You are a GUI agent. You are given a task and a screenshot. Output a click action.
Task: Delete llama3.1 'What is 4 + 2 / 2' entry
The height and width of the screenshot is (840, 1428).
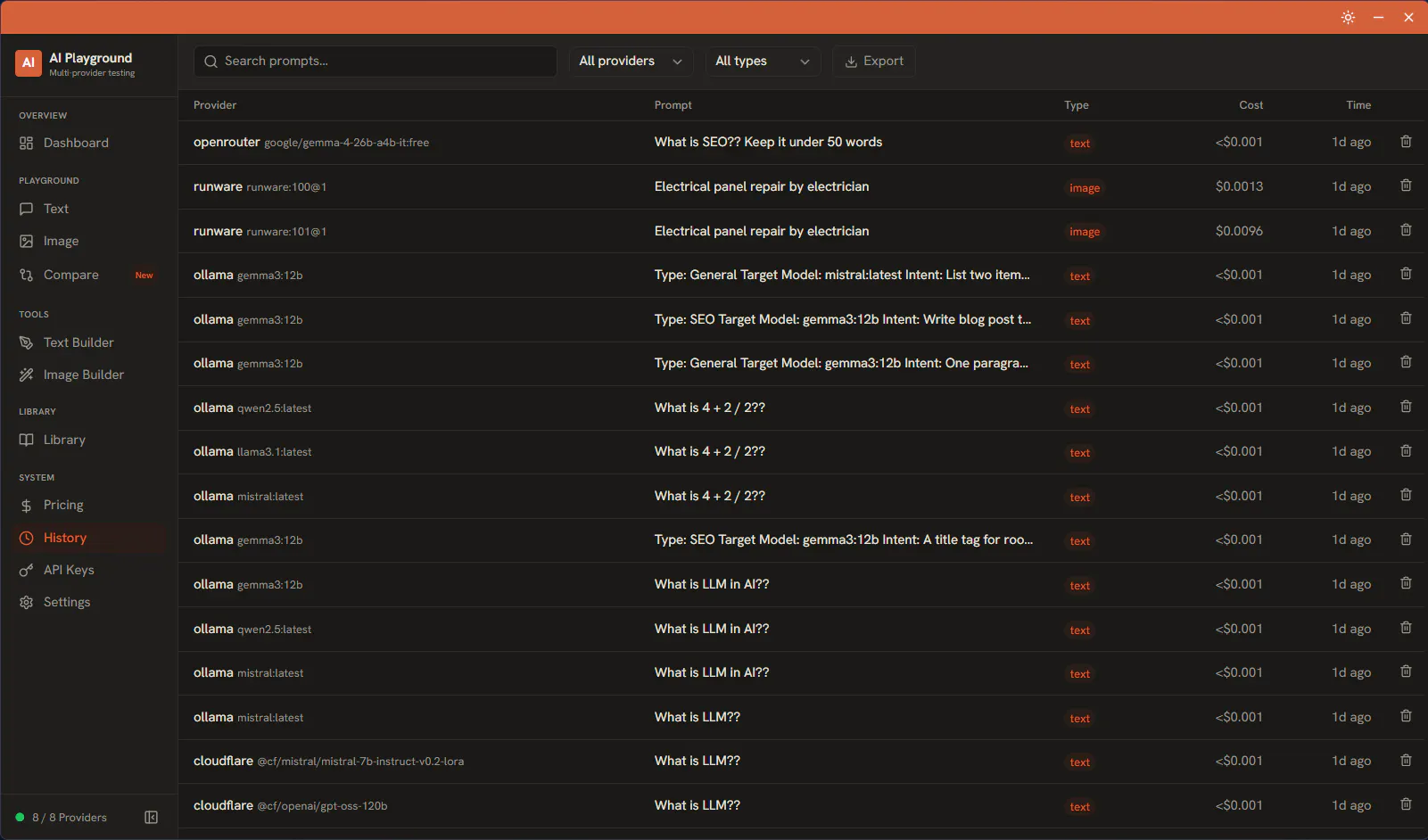tap(1406, 451)
